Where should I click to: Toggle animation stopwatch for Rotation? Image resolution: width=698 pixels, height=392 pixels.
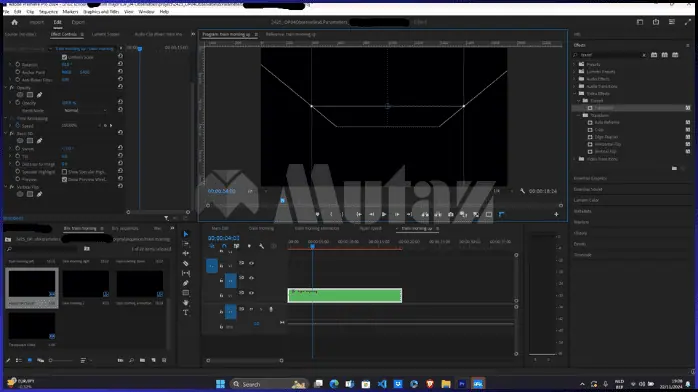coord(18,65)
